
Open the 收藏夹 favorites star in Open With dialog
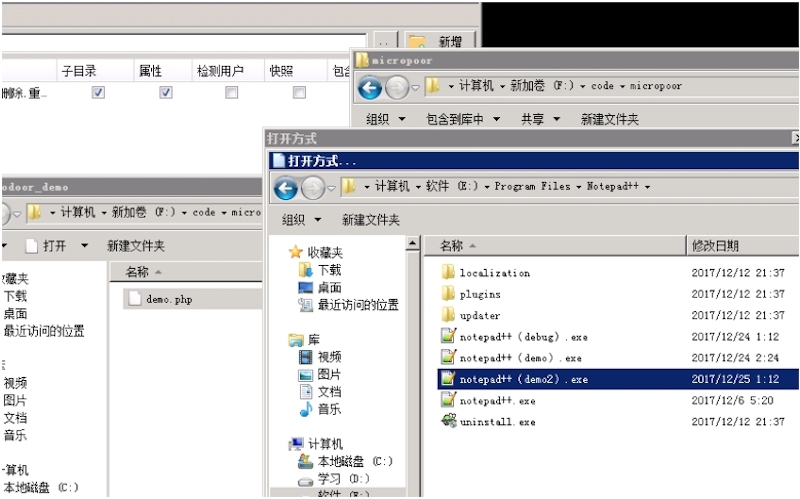[x=295, y=252]
